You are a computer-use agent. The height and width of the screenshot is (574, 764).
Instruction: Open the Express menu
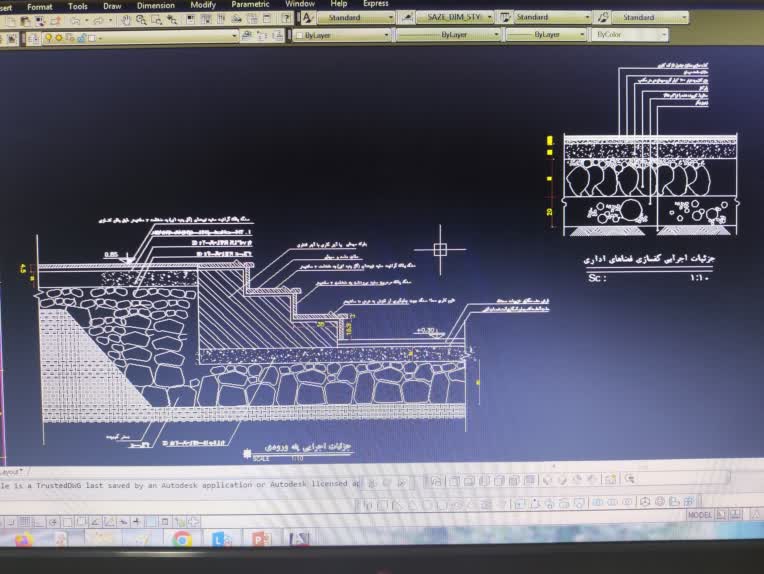point(376,3)
